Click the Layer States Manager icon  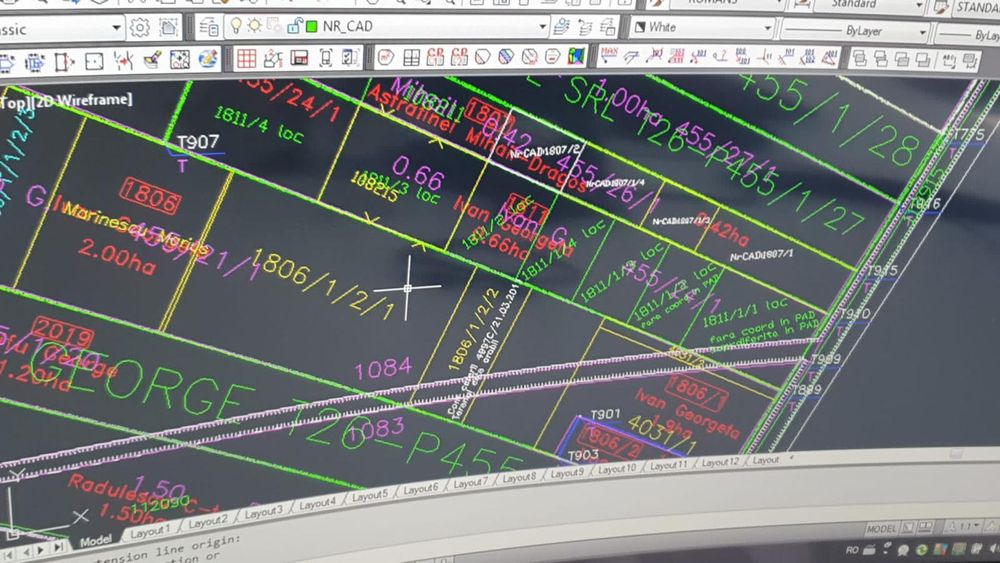[x=608, y=27]
